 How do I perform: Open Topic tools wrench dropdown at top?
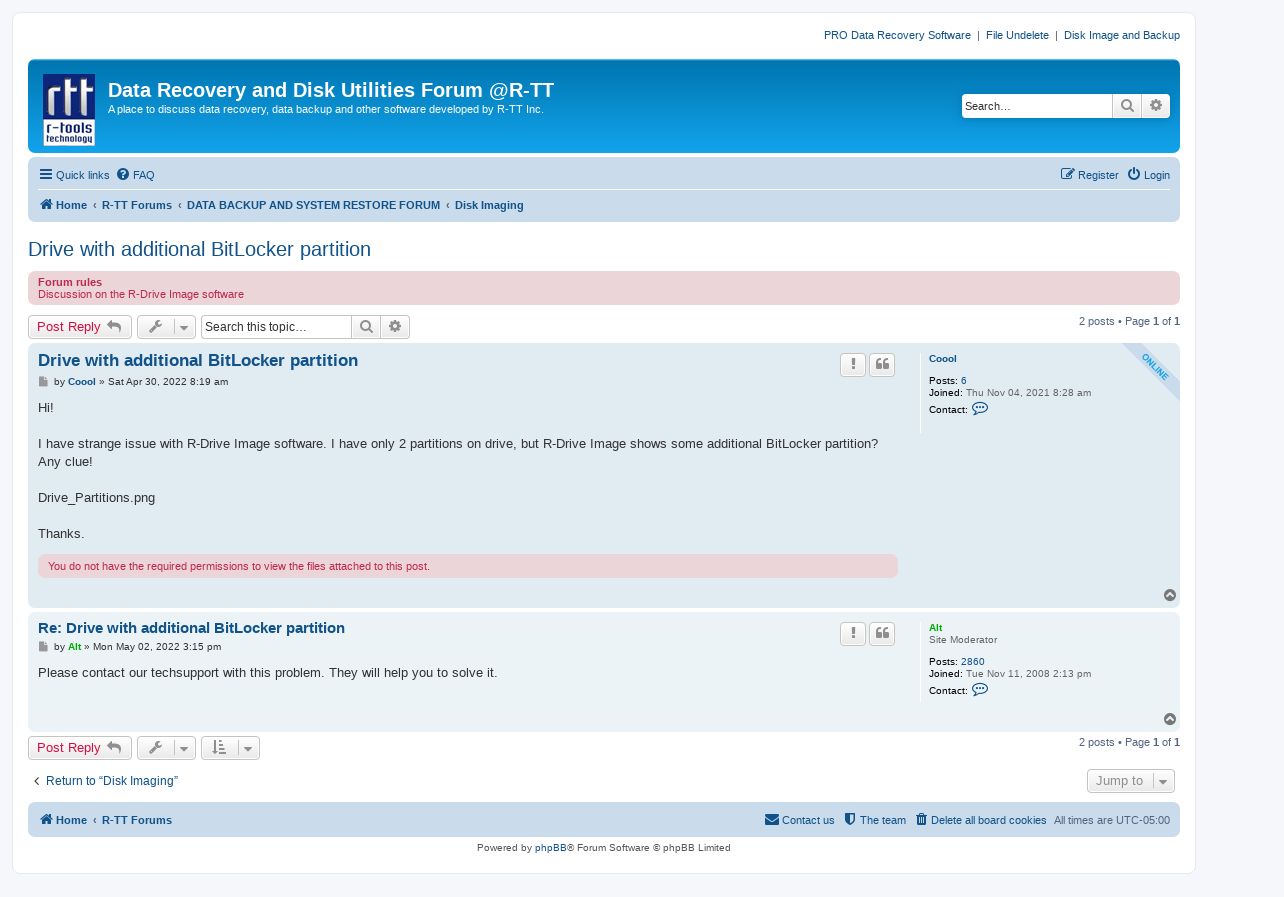coord(166,327)
